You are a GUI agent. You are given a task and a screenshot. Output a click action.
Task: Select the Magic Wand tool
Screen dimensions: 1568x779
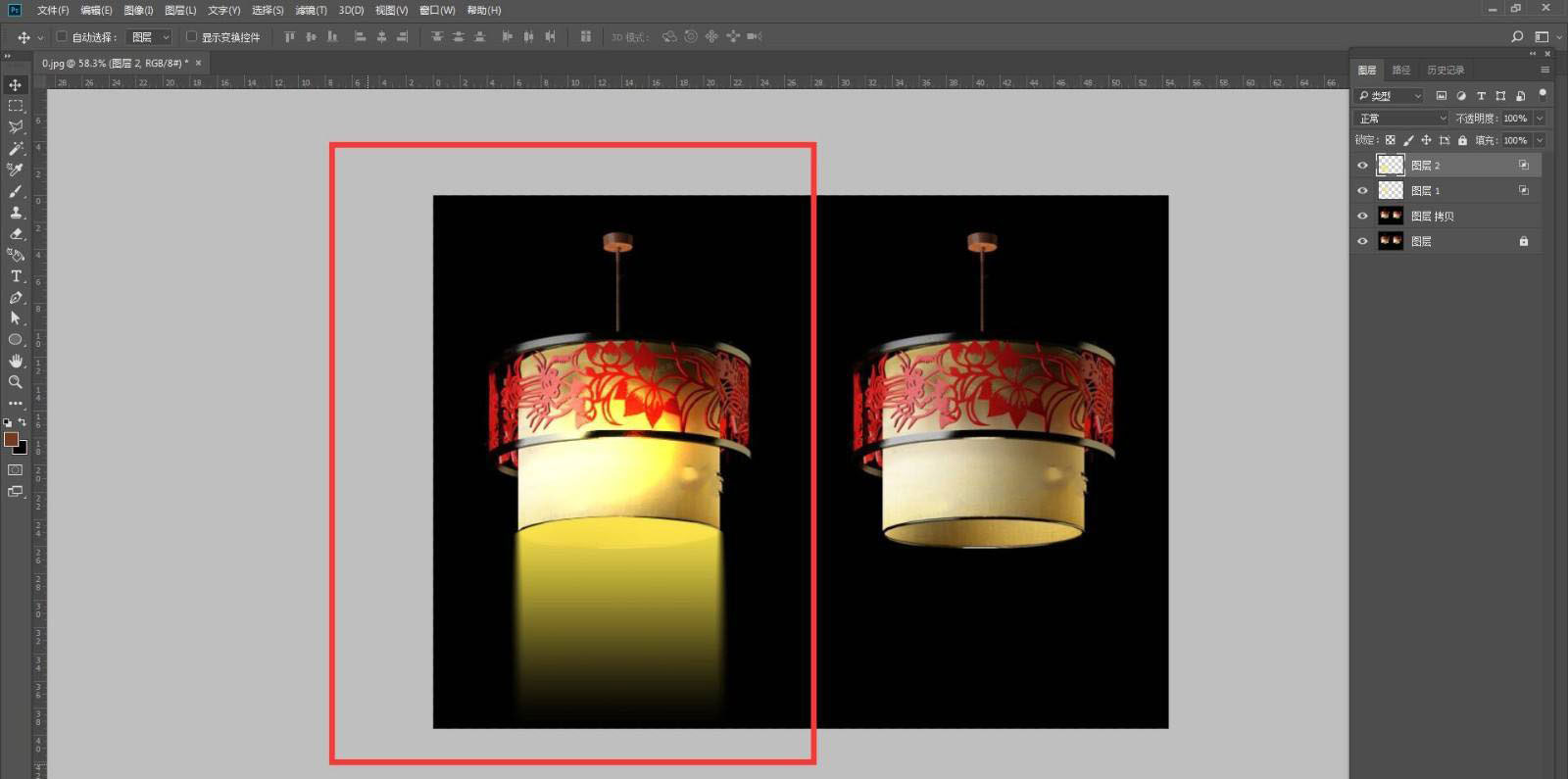pyautogui.click(x=16, y=149)
